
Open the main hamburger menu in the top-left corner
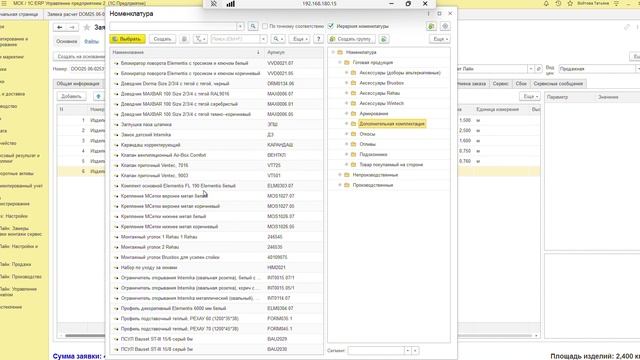(4, 3)
